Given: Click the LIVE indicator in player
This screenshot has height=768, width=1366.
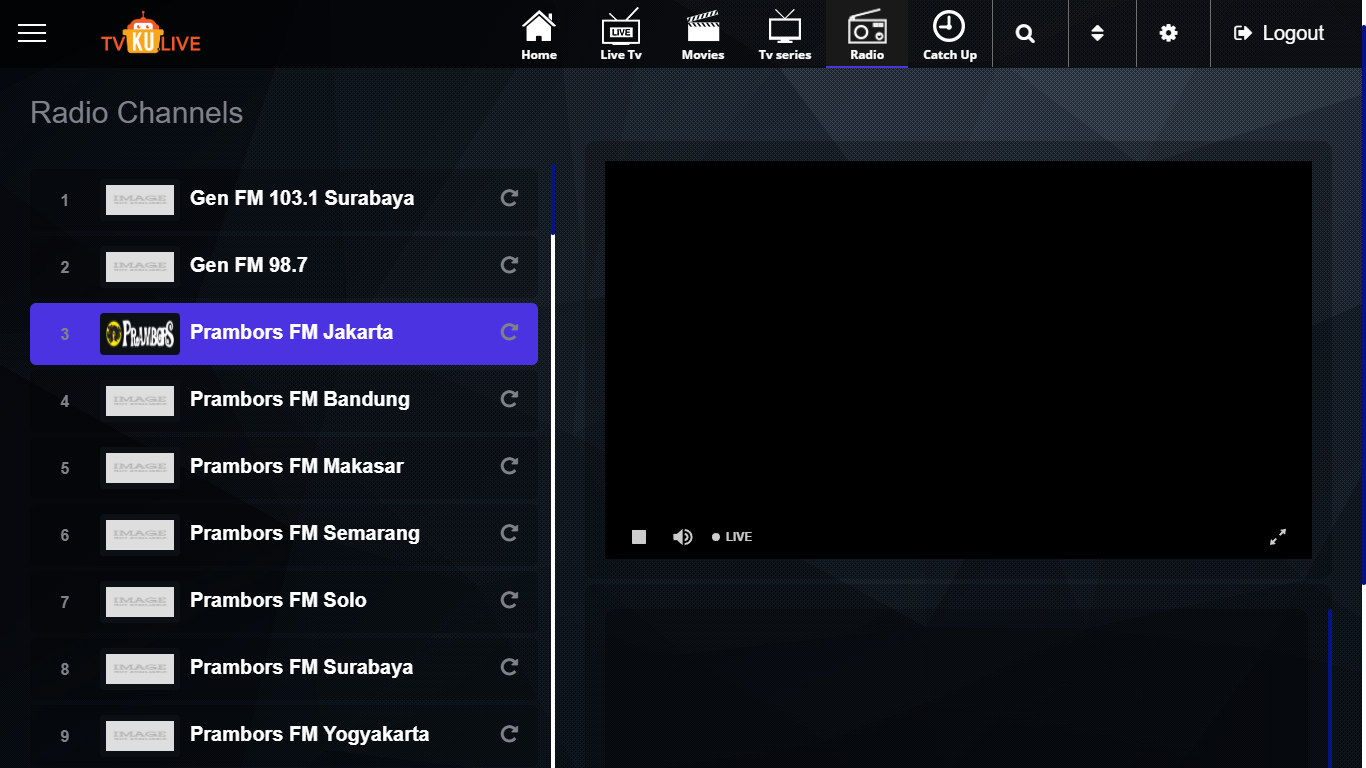Looking at the screenshot, I should [x=732, y=537].
